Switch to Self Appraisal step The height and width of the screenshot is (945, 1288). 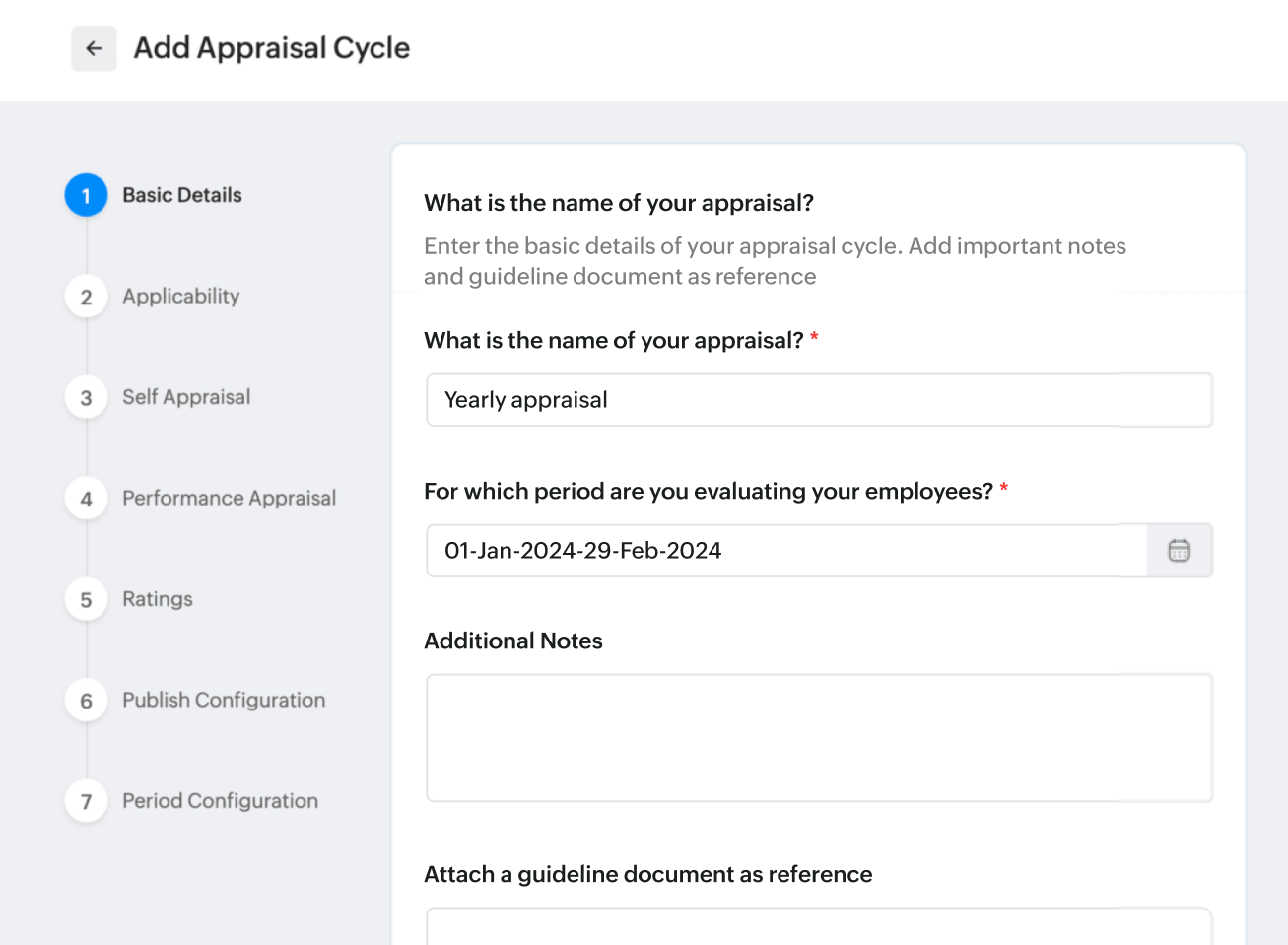pos(186,397)
